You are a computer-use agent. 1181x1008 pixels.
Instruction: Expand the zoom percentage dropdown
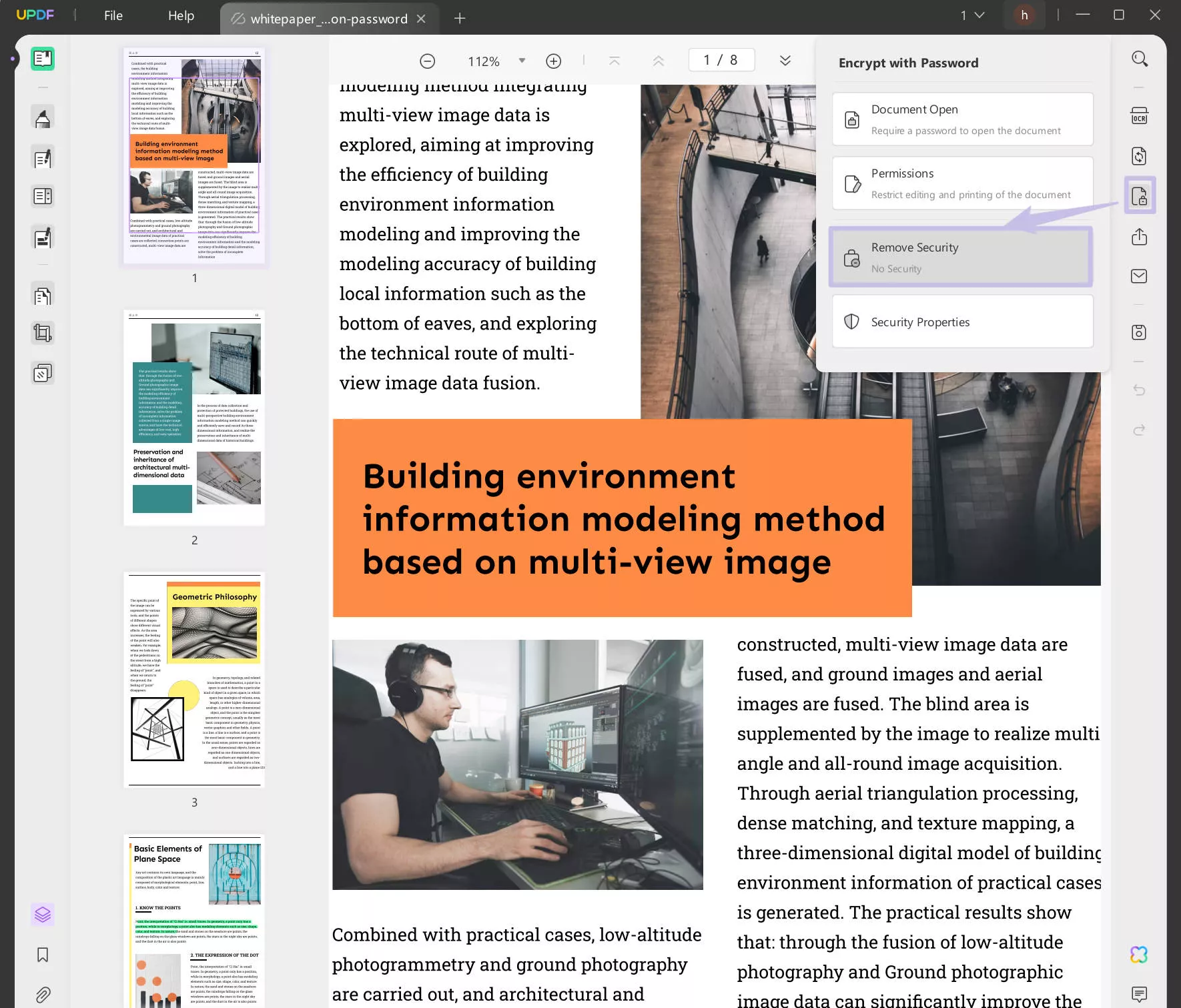[522, 61]
